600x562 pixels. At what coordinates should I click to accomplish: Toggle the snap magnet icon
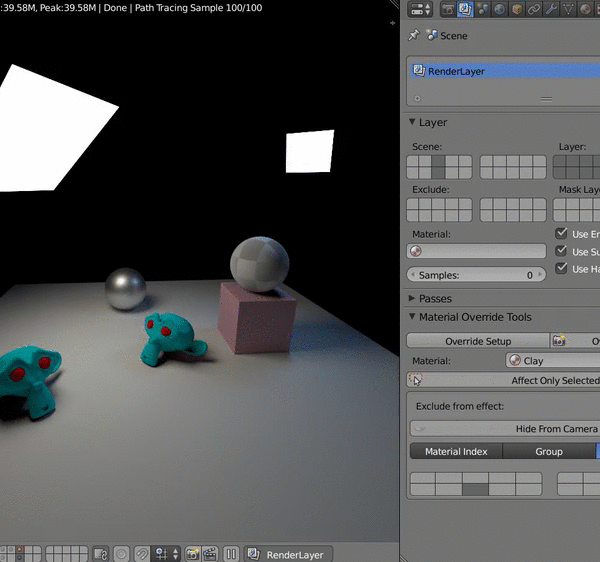coord(142,554)
